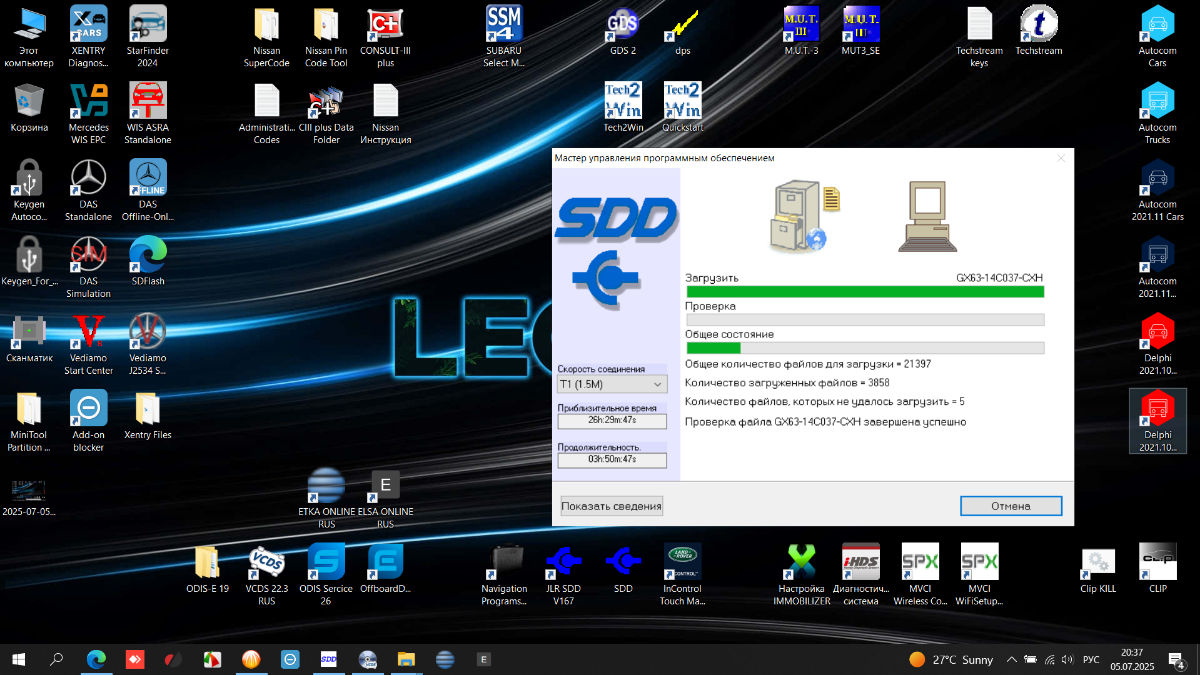Open taskbar search magnifier
The image size is (1200, 675).
pos(57,659)
